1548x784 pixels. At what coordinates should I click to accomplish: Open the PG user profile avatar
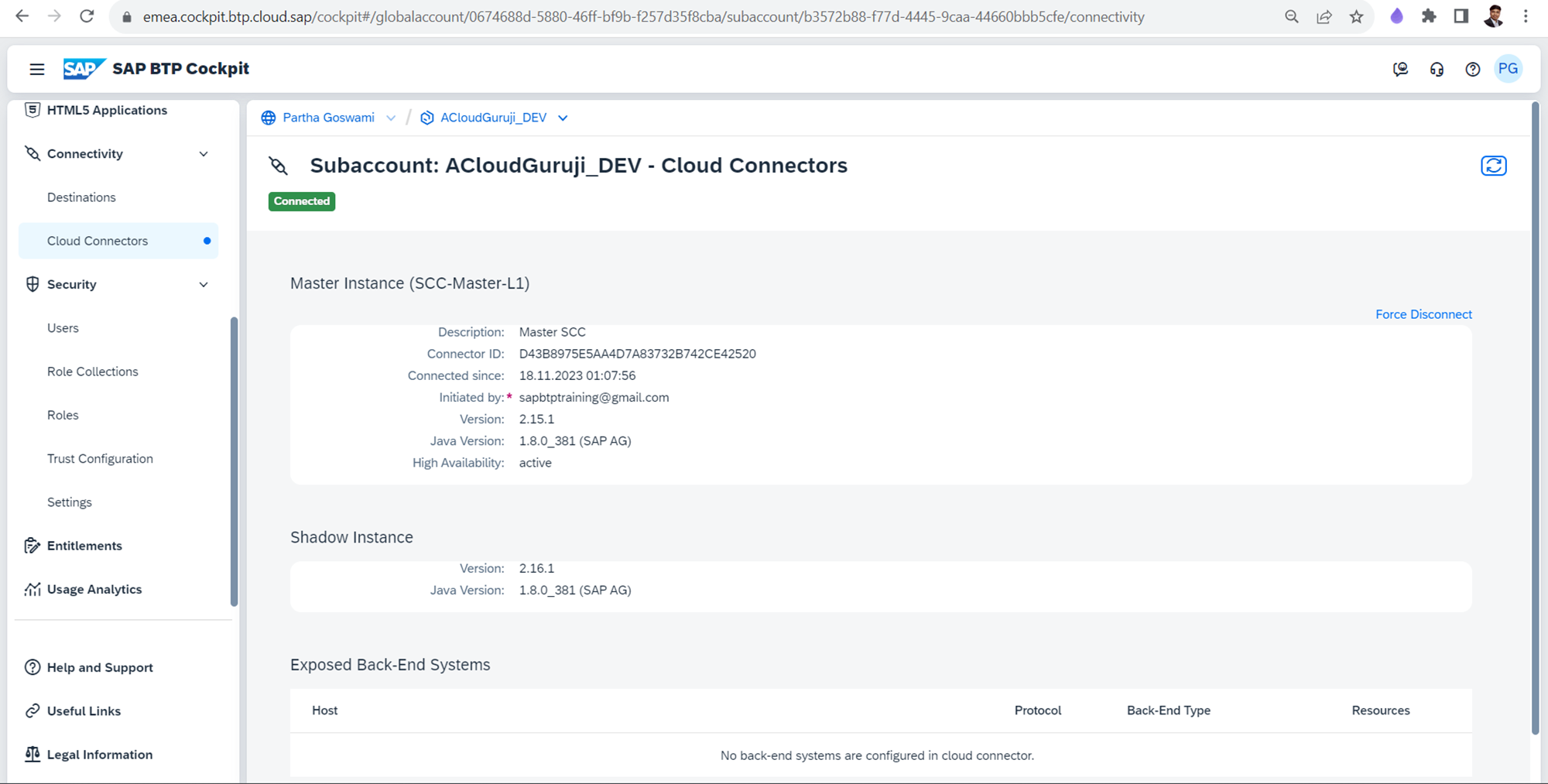[x=1508, y=69]
